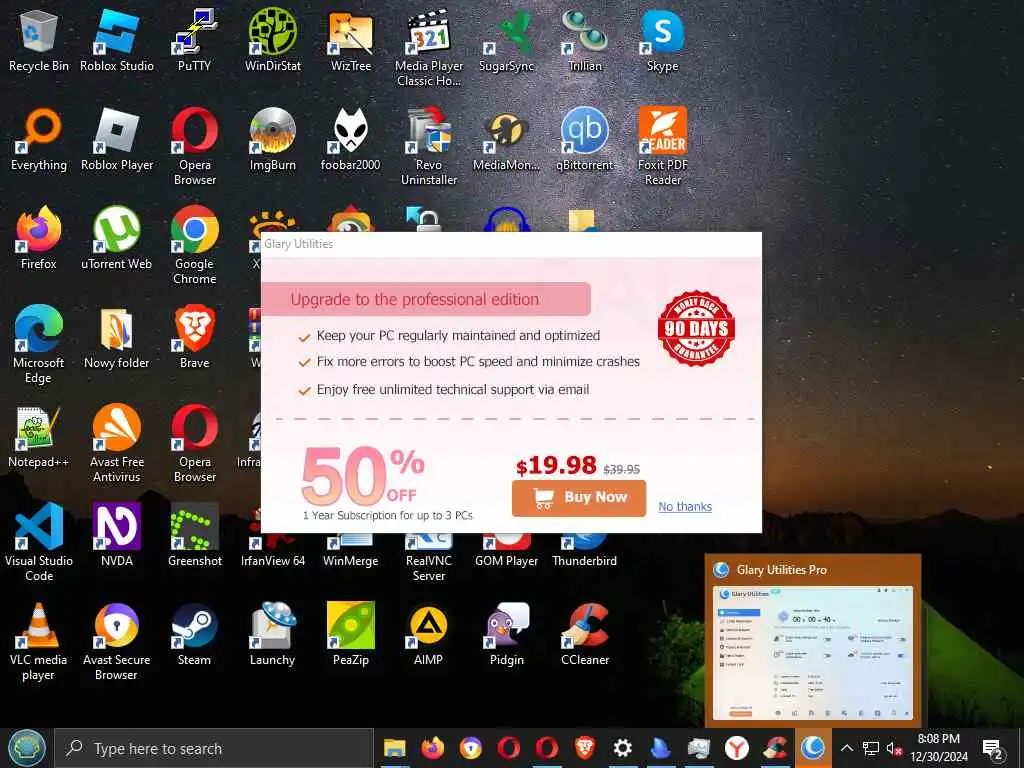Open Firefox from the taskbar

coord(432,748)
